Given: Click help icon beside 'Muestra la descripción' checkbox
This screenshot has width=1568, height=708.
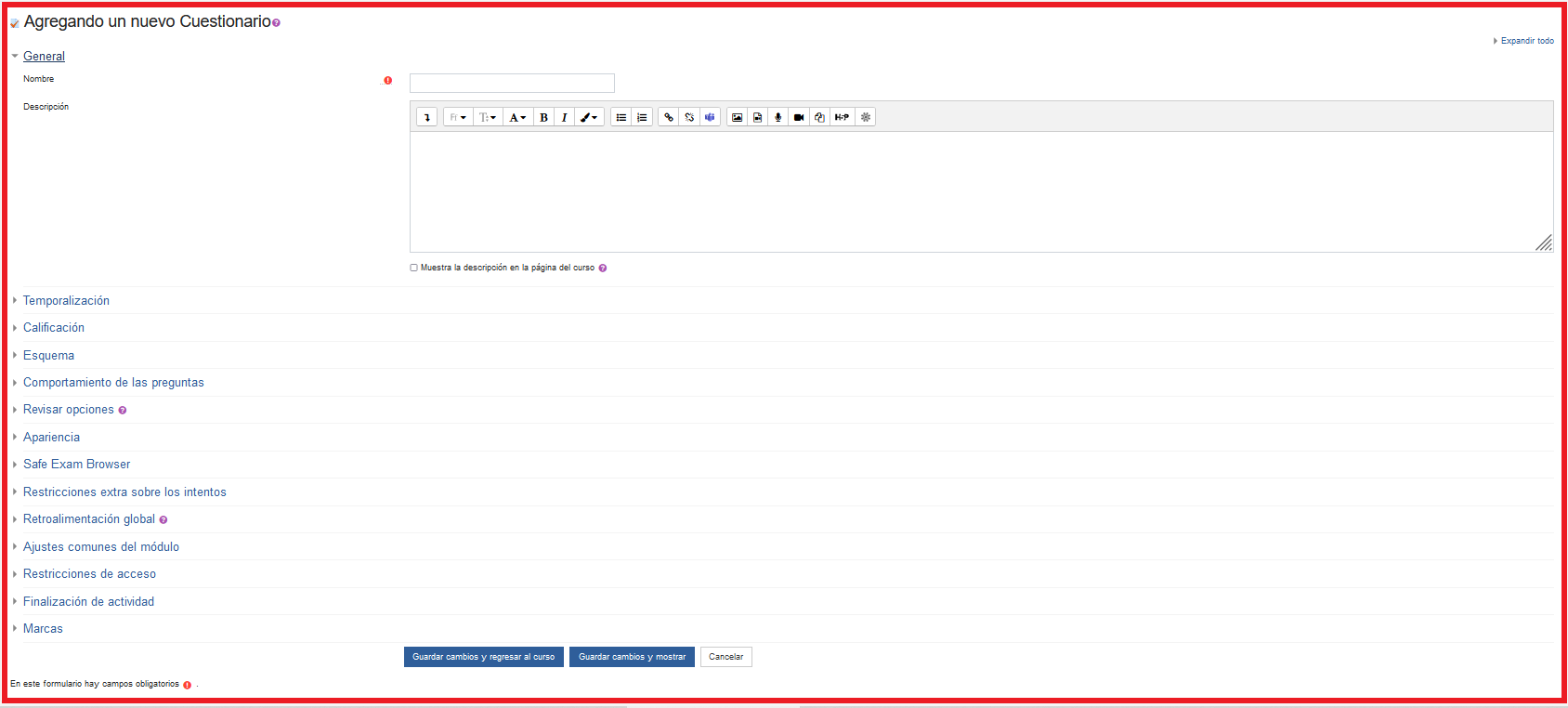Looking at the screenshot, I should click(603, 268).
